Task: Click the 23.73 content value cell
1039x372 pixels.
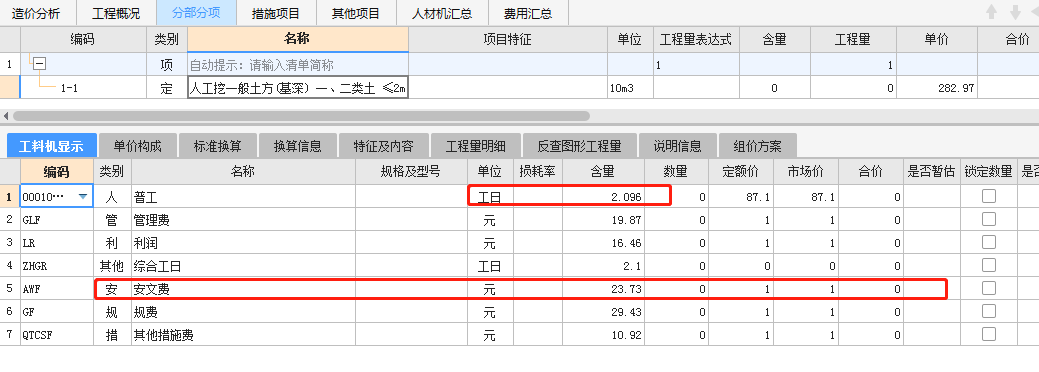Action: tap(604, 289)
